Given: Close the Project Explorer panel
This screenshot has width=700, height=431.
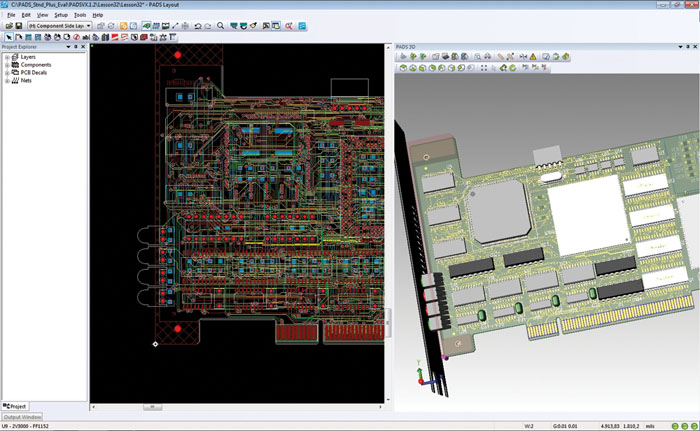Looking at the screenshot, I should tap(83, 46).
